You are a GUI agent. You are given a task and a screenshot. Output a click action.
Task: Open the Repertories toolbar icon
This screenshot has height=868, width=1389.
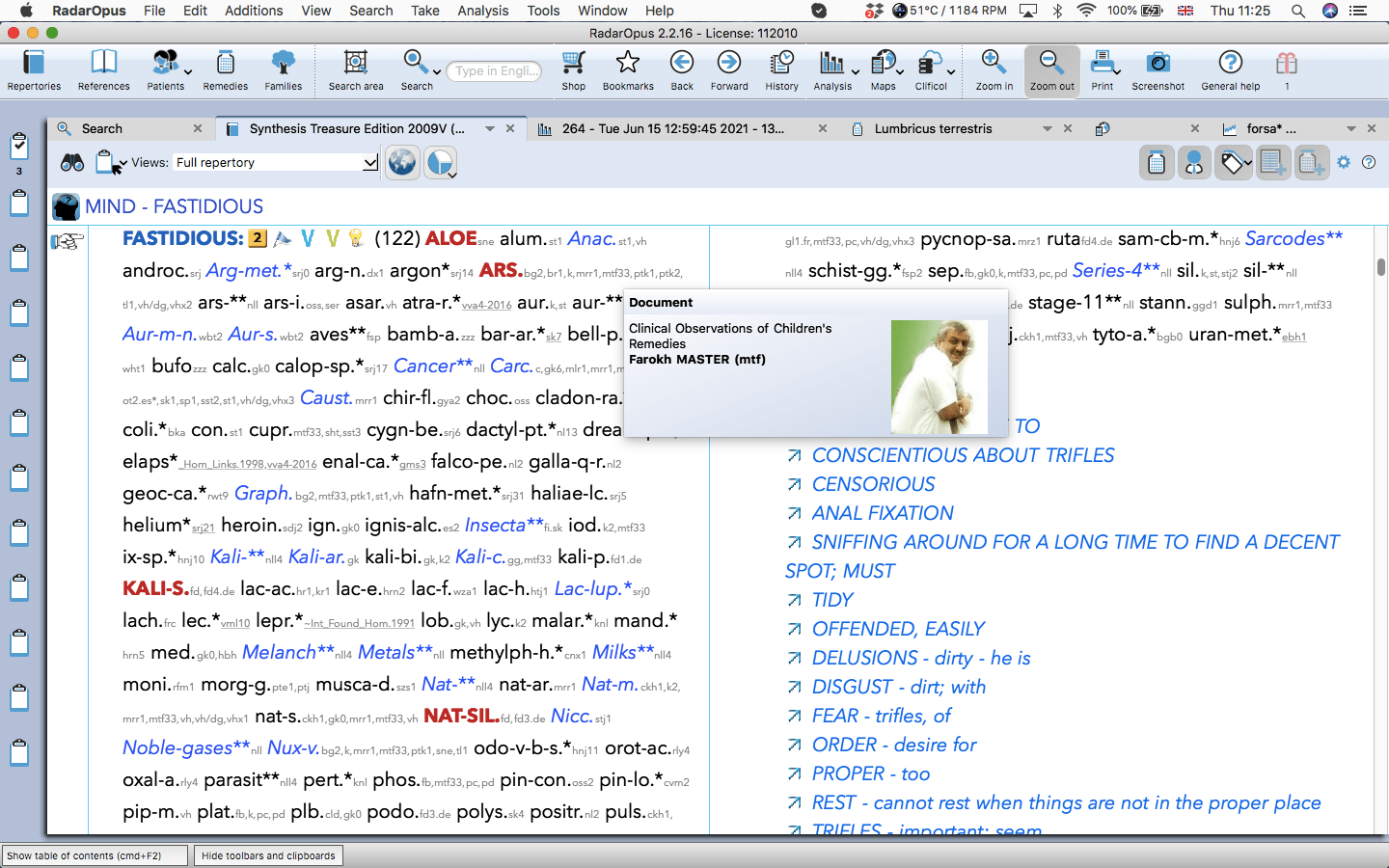pos(34,70)
